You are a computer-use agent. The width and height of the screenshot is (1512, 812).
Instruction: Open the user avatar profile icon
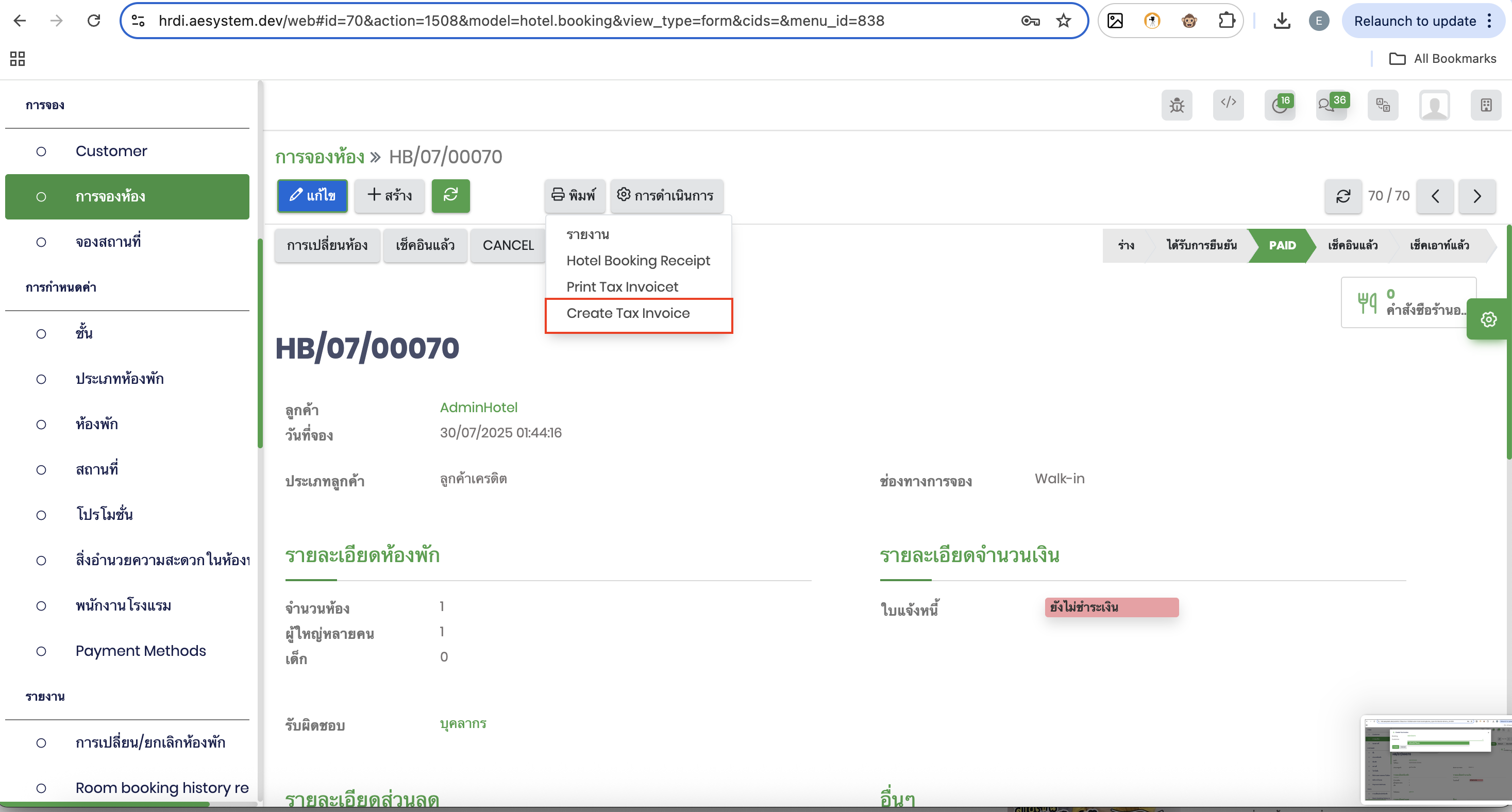point(1434,105)
